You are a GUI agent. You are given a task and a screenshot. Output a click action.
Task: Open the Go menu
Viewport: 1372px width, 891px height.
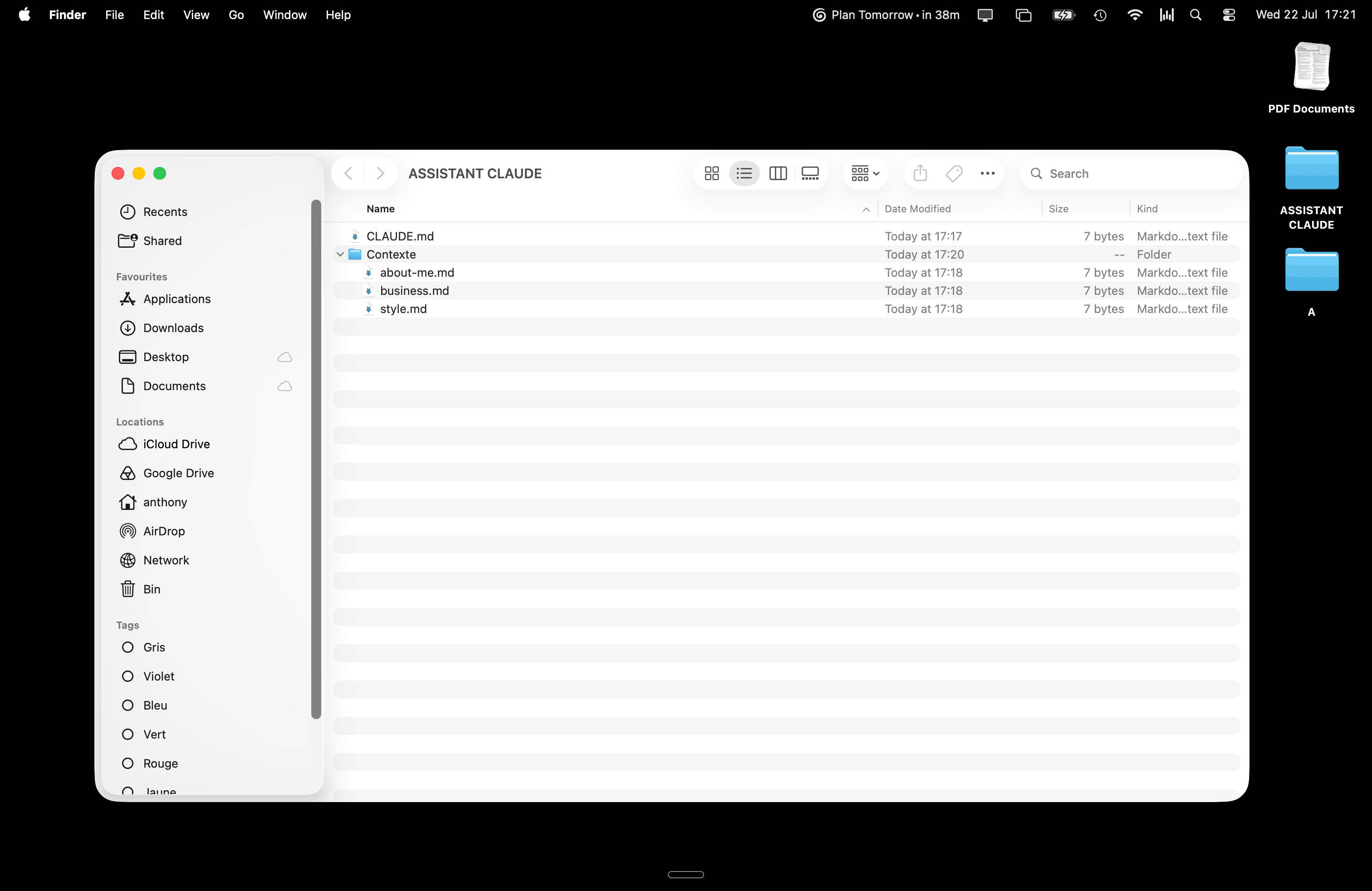(236, 15)
